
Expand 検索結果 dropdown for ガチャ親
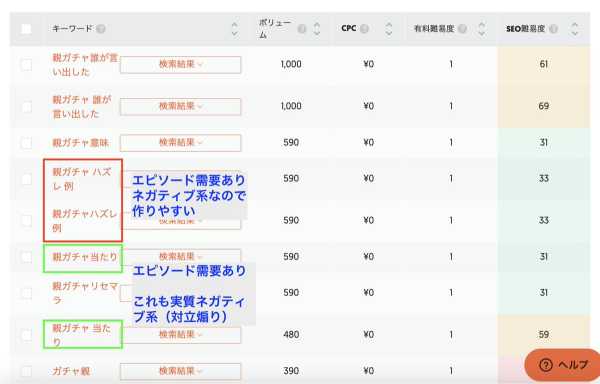coord(181,371)
